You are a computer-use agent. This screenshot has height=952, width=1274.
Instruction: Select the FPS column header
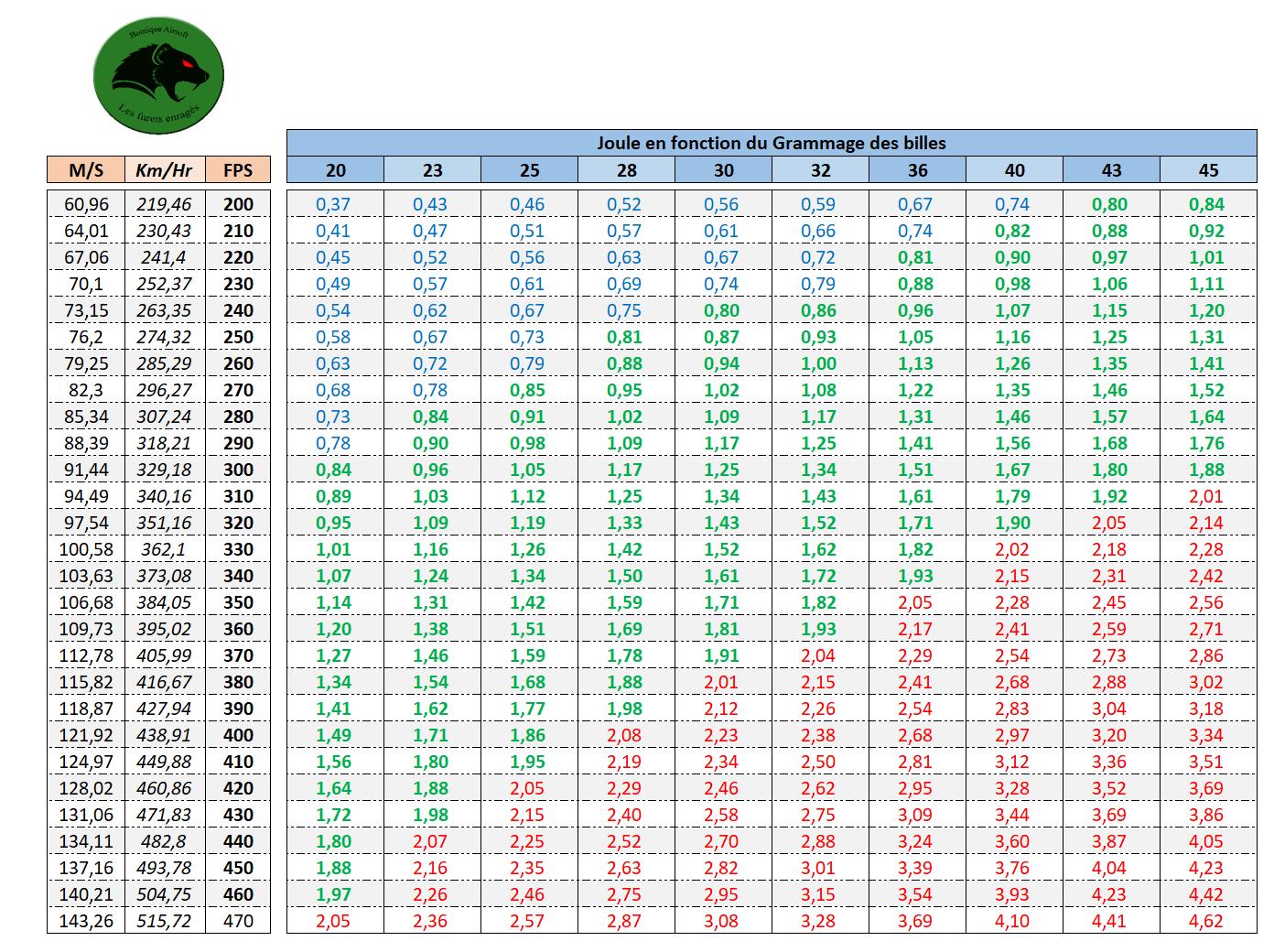click(238, 169)
